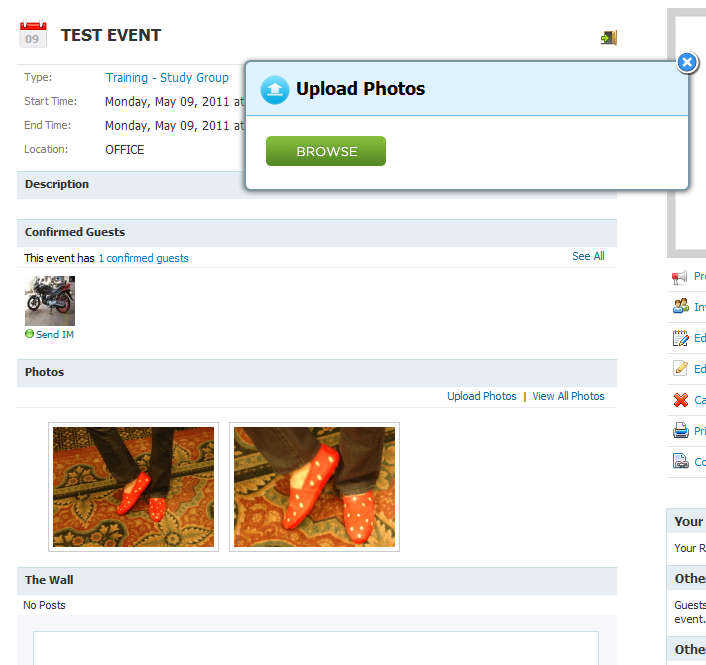Click the pencil note edit icon

coord(680,368)
